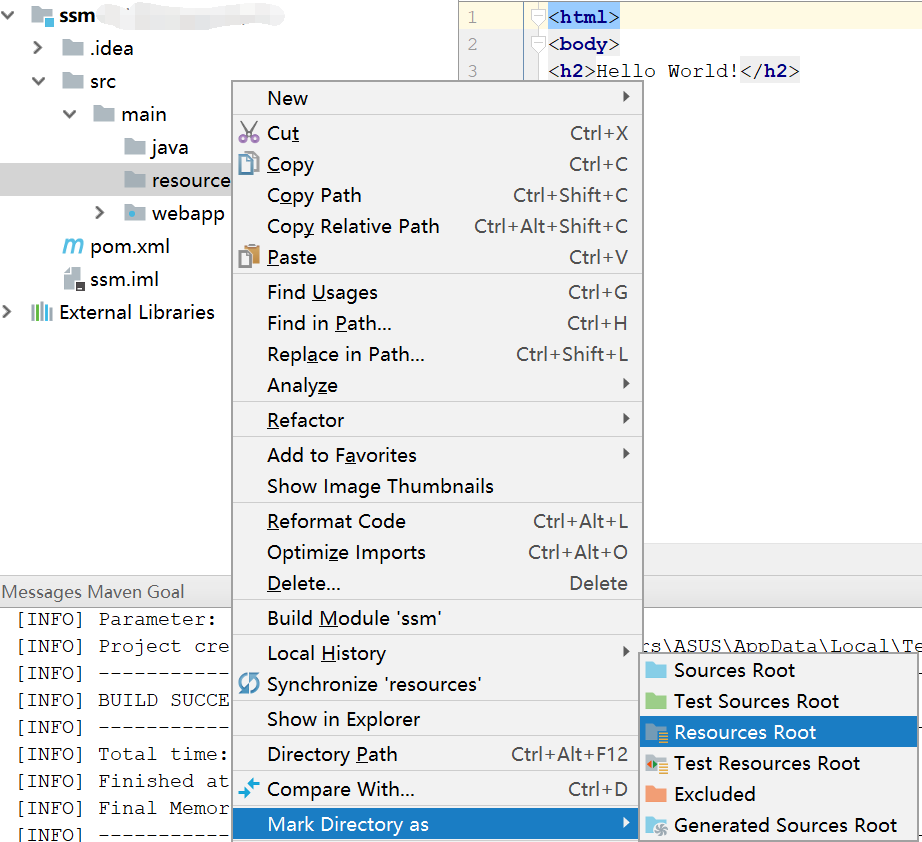Click the External Libraries bars icon
The image size is (922, 842).
(42, 312)
